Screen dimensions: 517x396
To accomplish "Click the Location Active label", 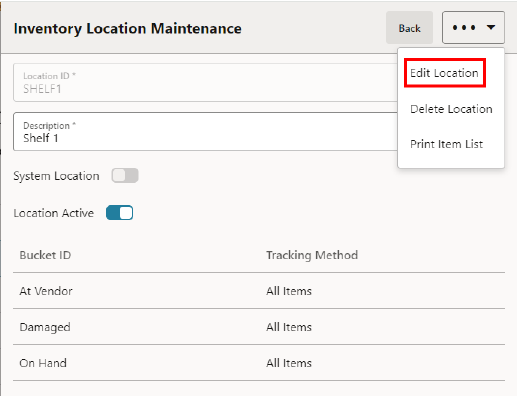I will [53, 213].
